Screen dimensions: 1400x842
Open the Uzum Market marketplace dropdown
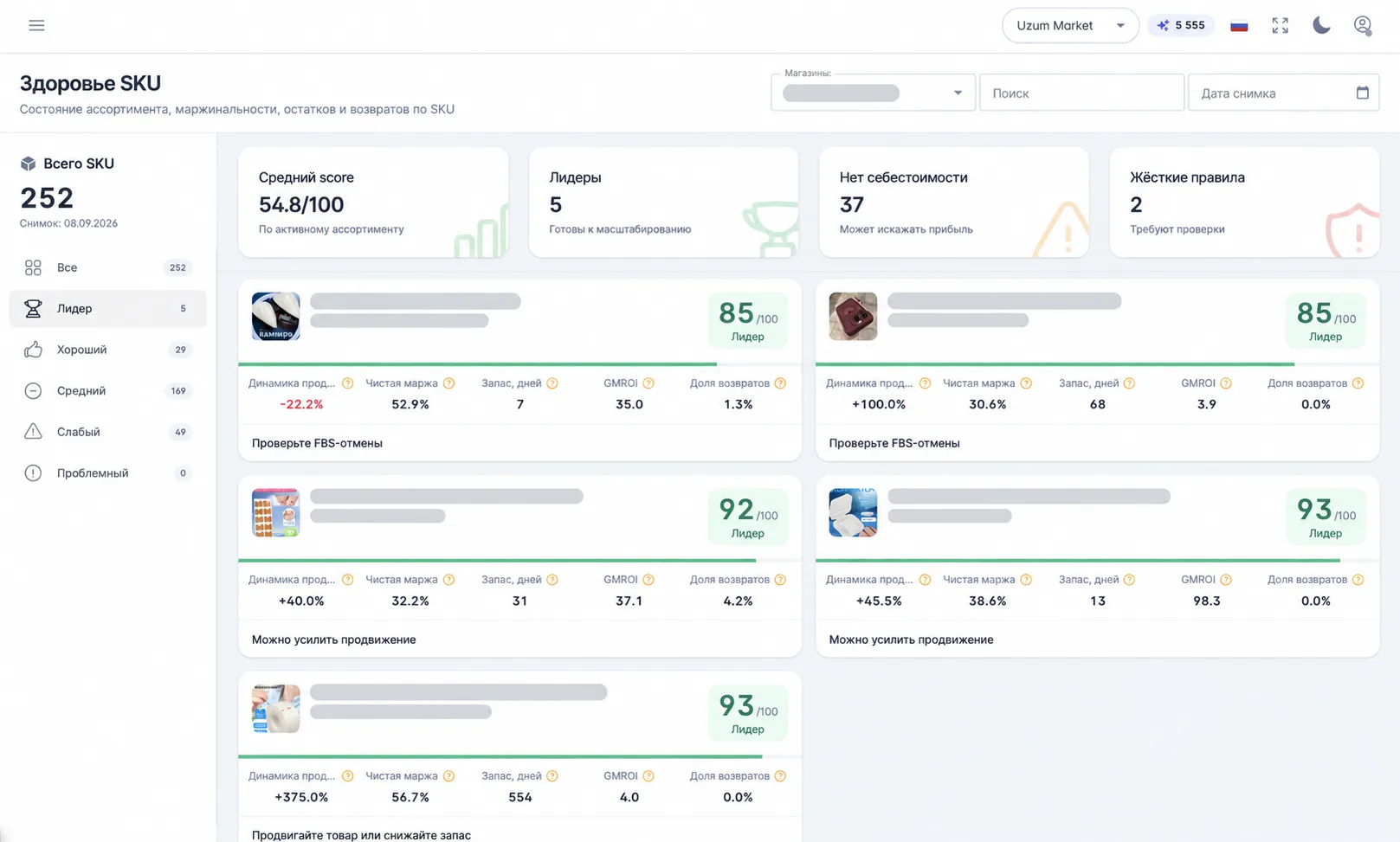[x=1070, y=25]
